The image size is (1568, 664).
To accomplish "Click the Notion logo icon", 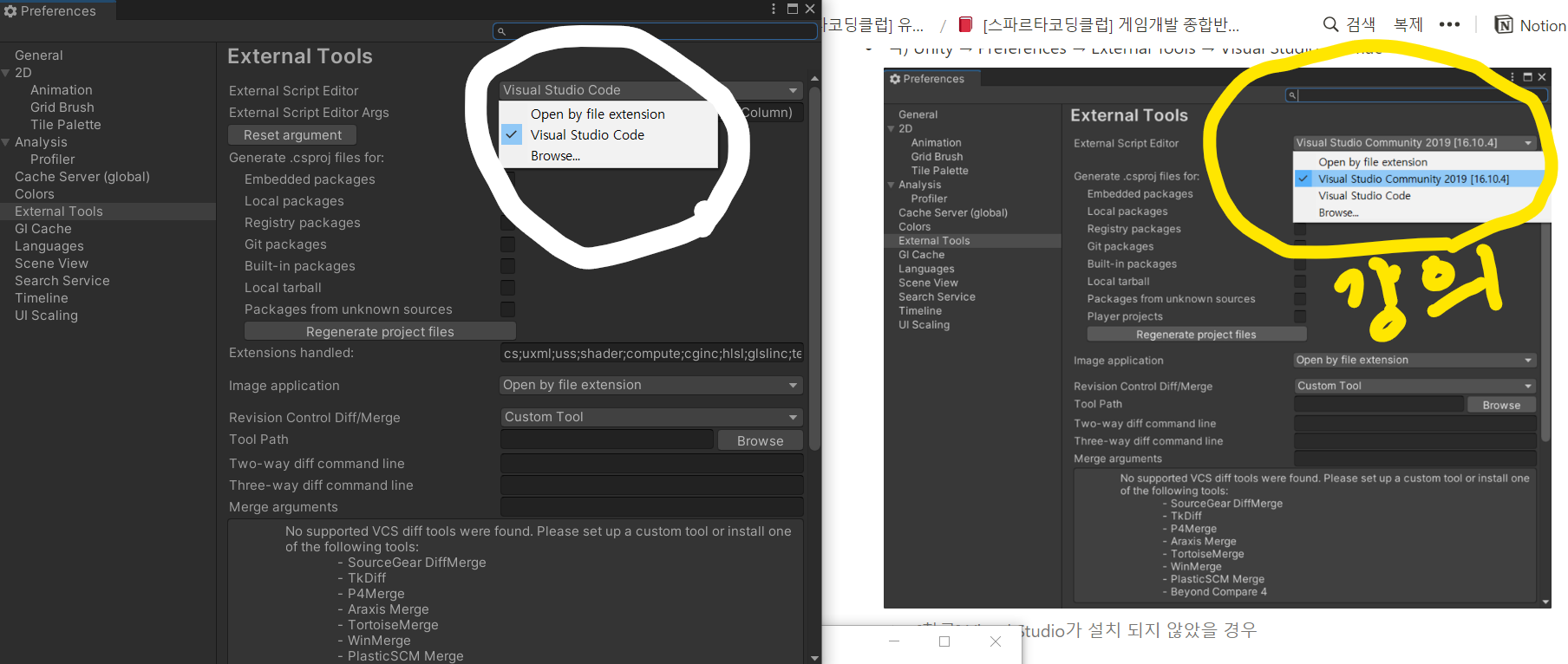I will pos(1504,25).
